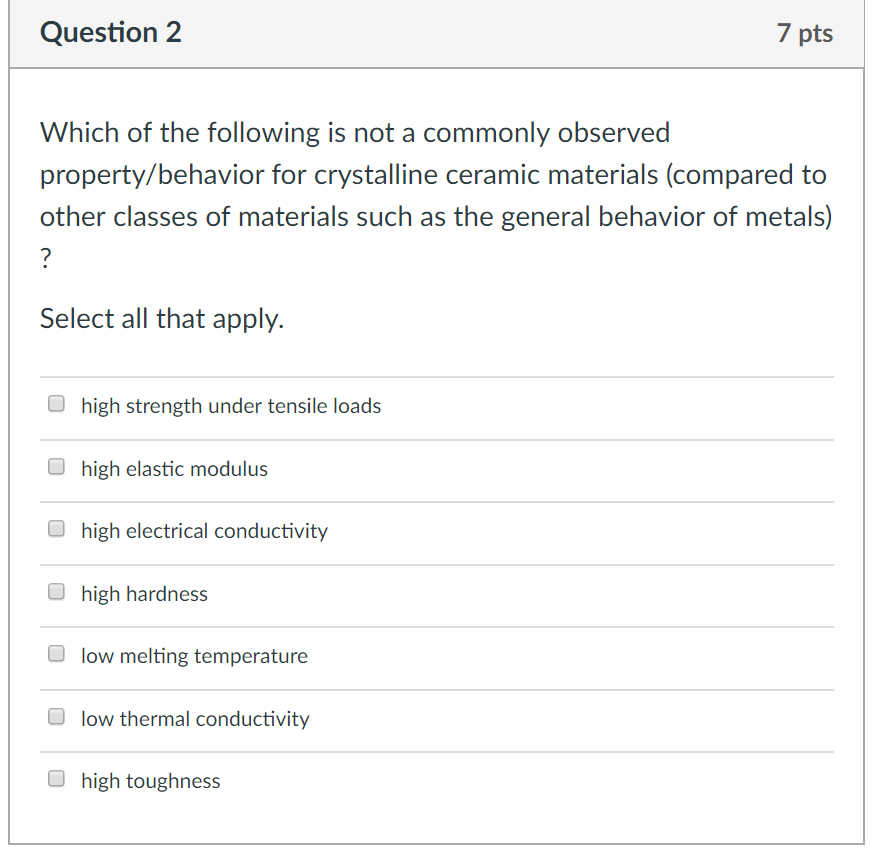
Task: Click the 'high electrical conductivity' label text
Action: click(204, 531)
